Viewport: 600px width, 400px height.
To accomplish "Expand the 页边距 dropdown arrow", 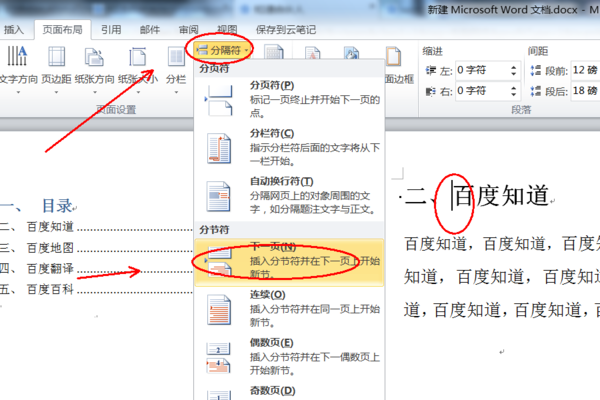I will pyautogui.click(x=56, y=92).
